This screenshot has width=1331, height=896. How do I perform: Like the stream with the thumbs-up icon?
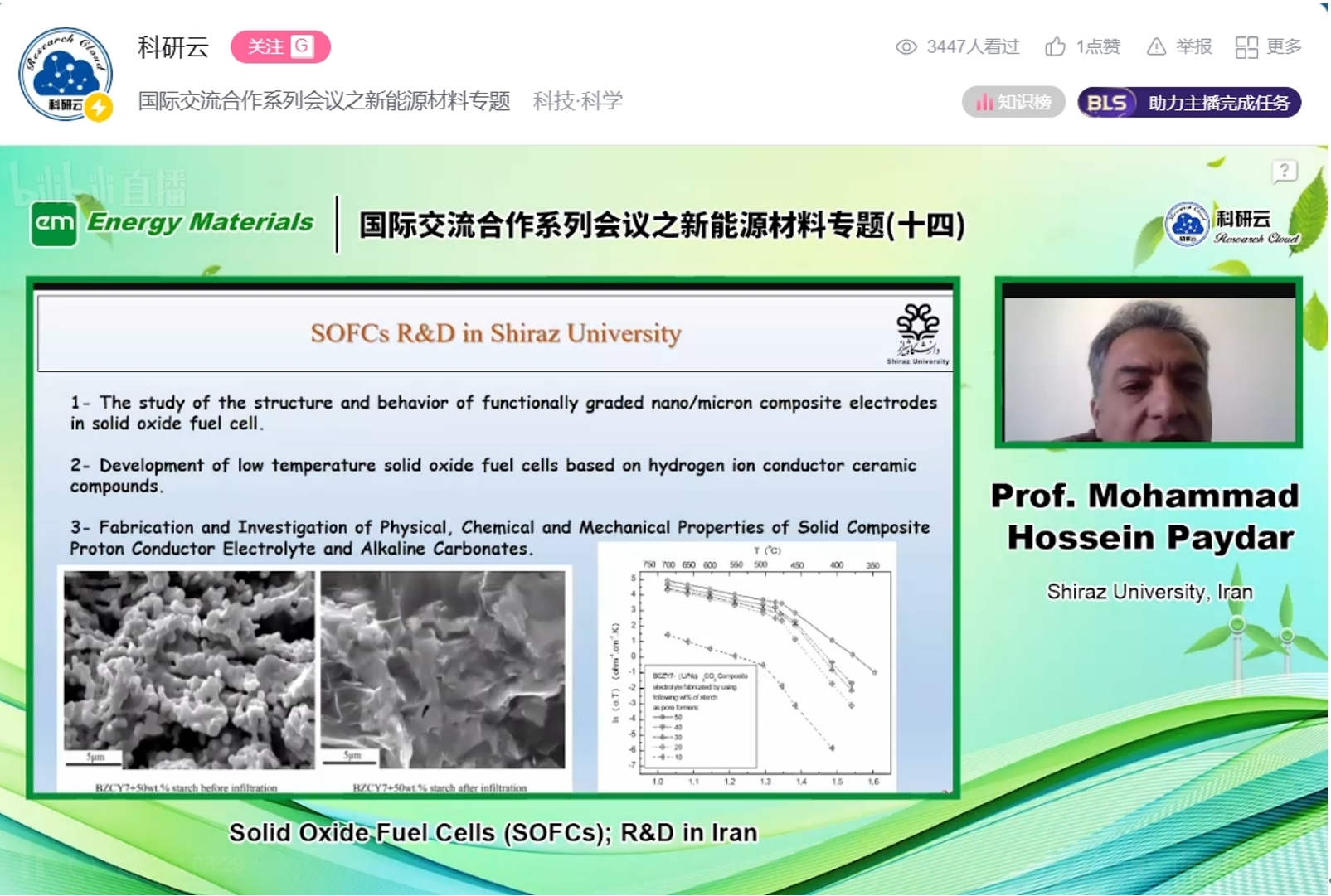[1056, 46]
